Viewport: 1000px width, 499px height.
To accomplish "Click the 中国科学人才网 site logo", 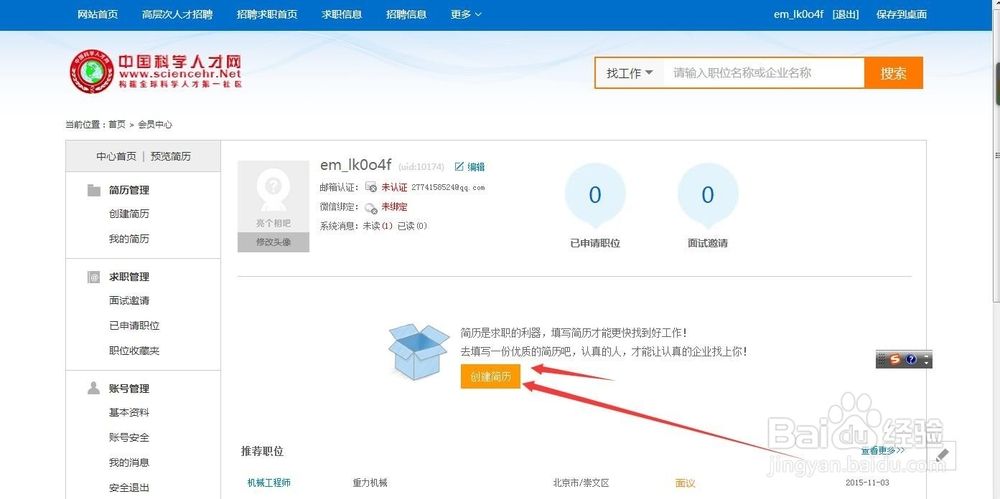I will tap(156, 71).
